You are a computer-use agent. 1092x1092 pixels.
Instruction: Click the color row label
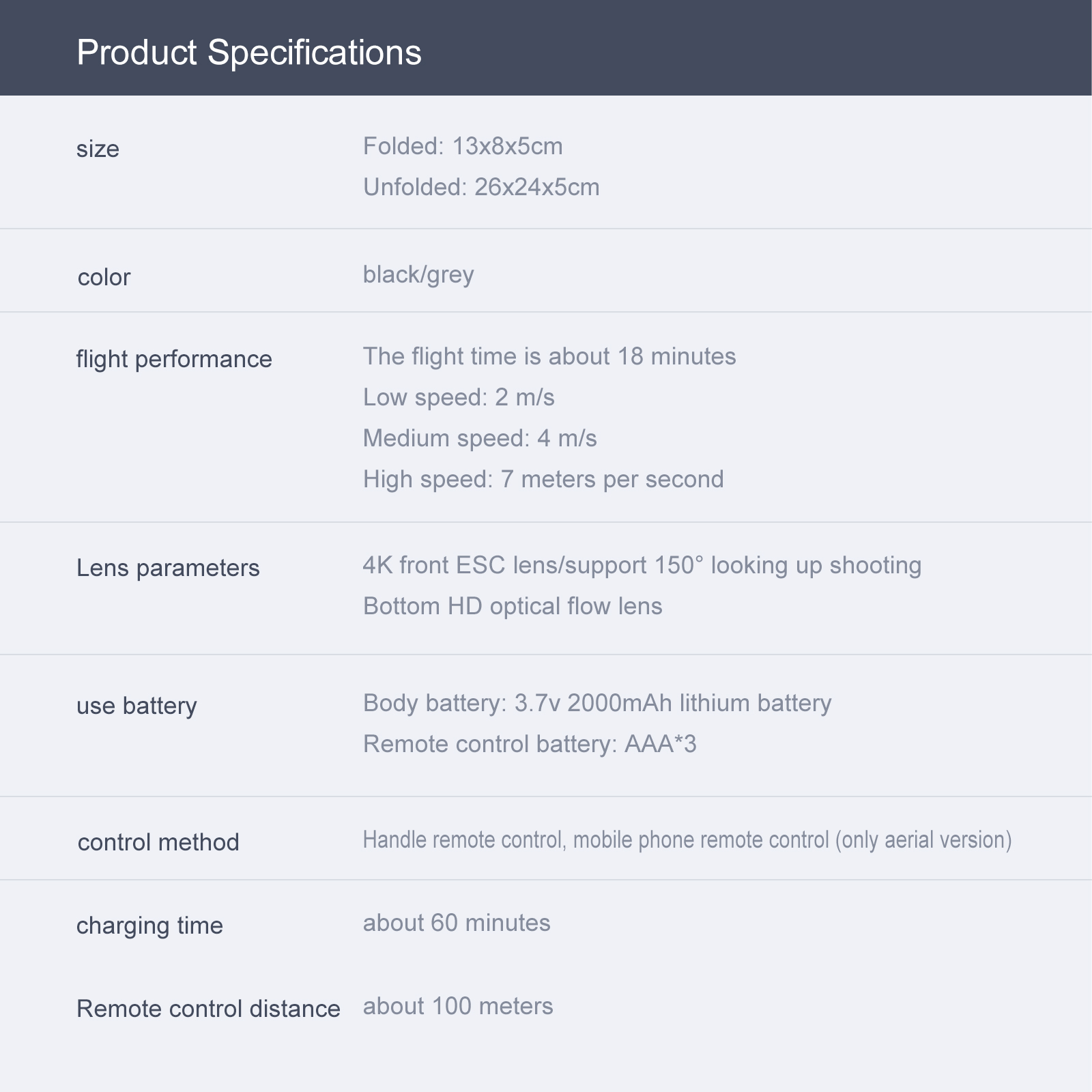(x=104, y=277)
